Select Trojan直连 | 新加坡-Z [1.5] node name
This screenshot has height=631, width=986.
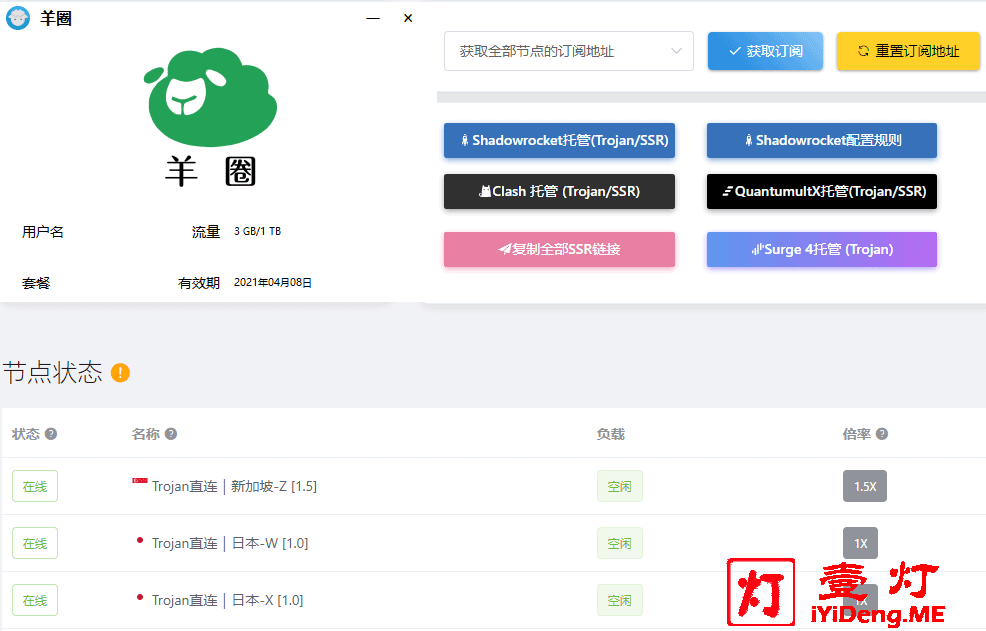pos(235,486)
